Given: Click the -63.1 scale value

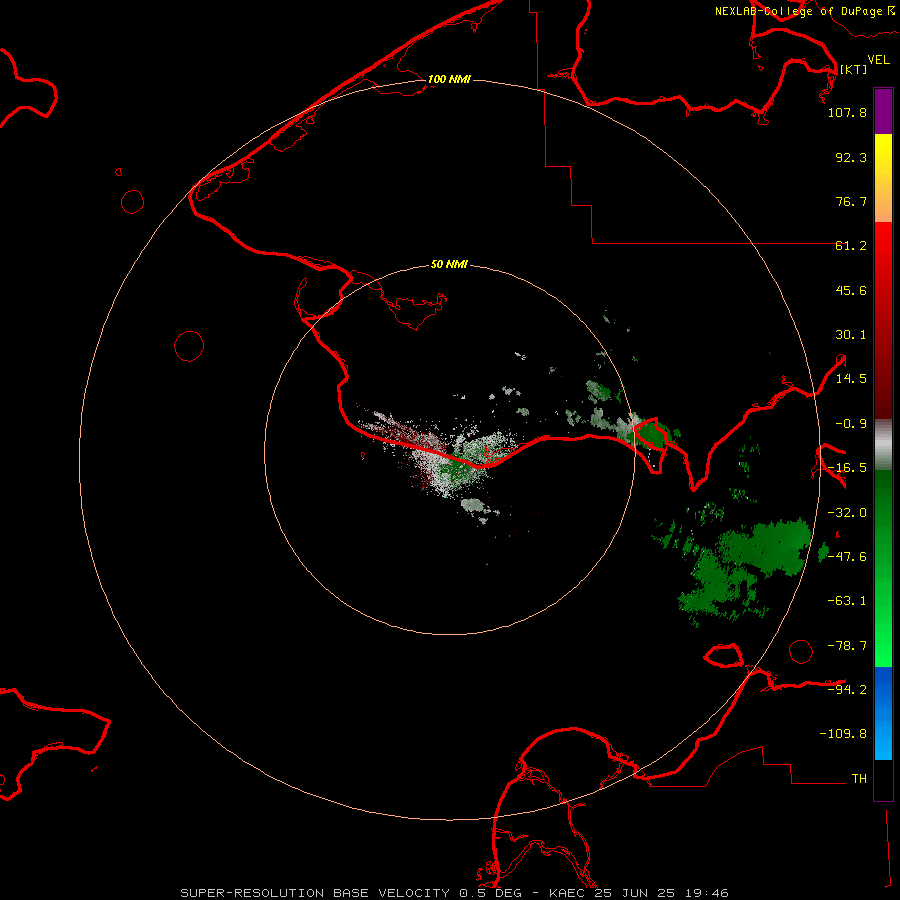Looking at the screenshot, I should pos(847,601).
